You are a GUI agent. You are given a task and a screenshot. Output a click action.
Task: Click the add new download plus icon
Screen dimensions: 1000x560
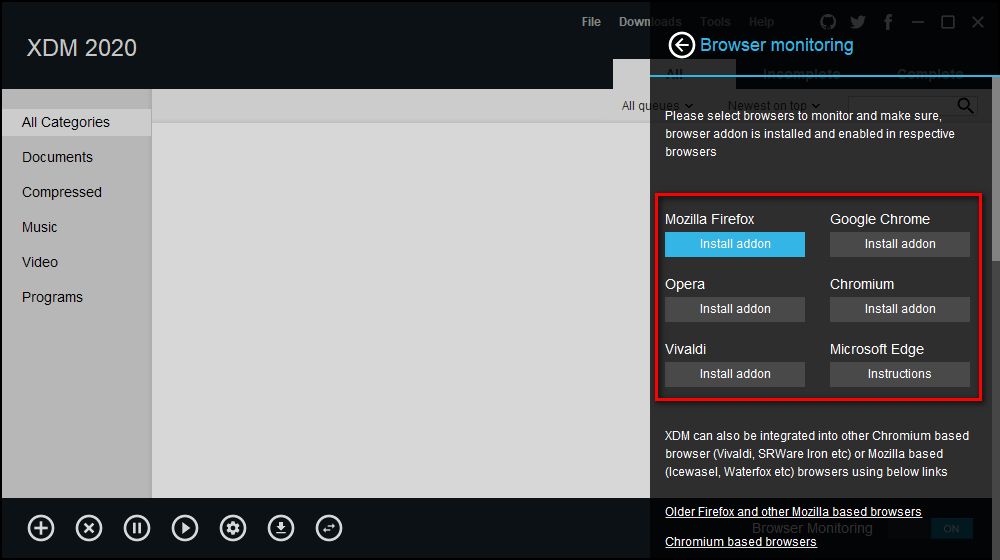click(41, 528)
